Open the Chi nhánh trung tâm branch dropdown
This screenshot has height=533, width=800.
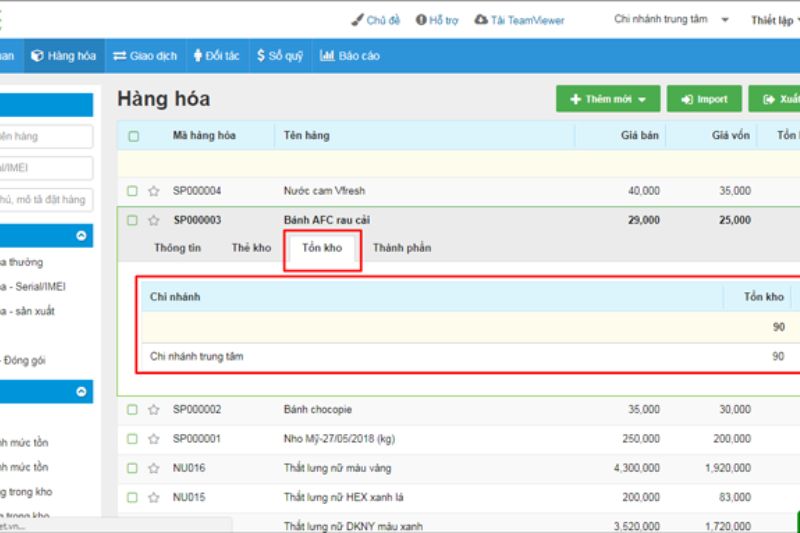pyautogui.click(x=673, y=20)
